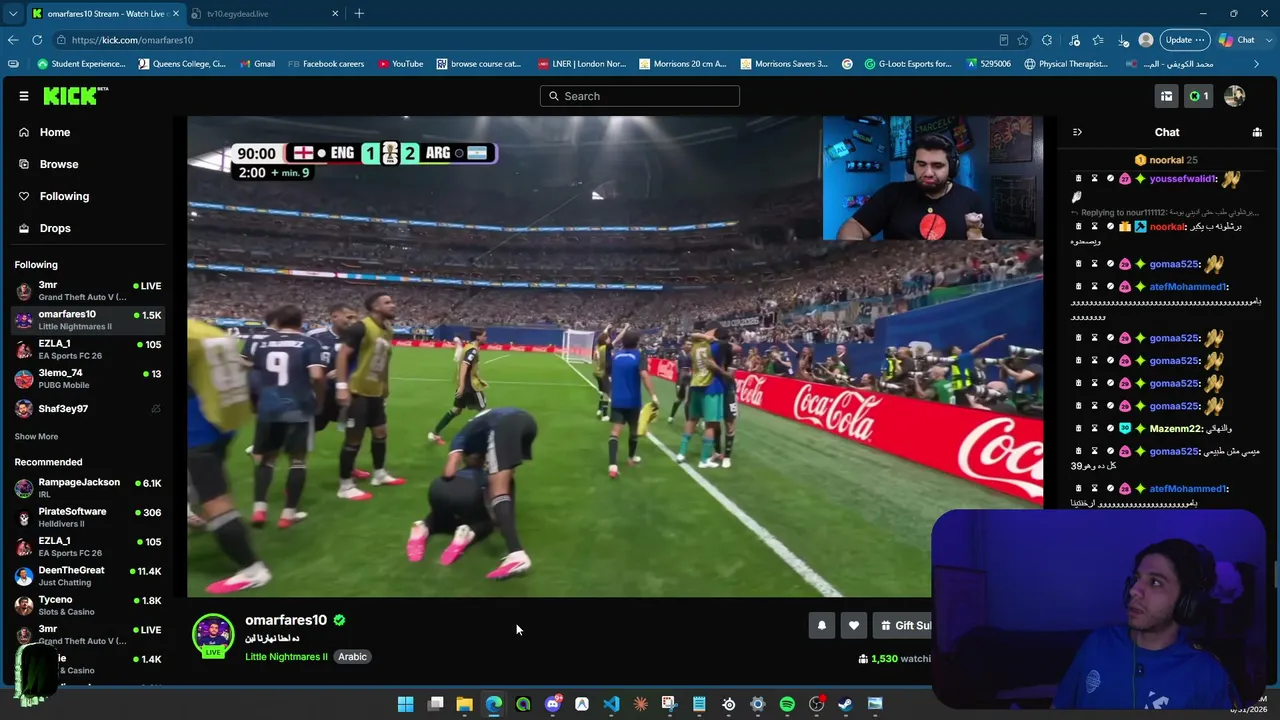Open the omarfares10 channel avatar
Viewport: 1280px width, 720px height.
point(213,636)
